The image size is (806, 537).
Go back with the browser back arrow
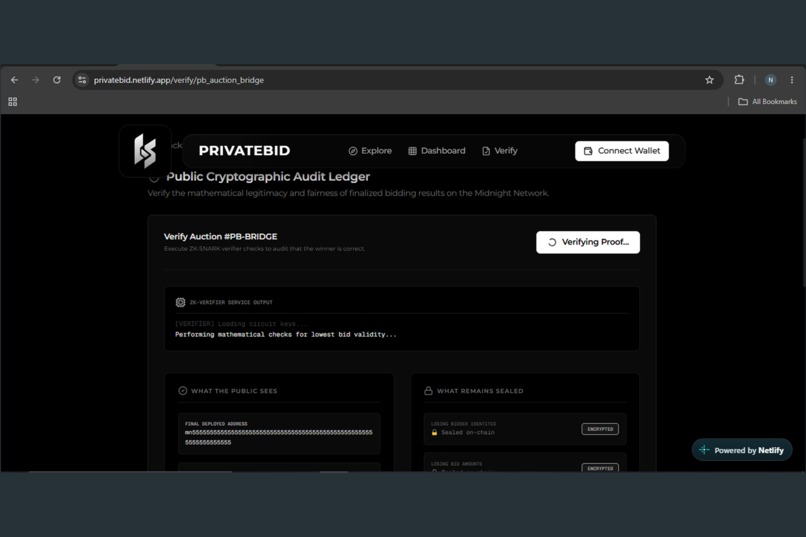pos(14,80)
